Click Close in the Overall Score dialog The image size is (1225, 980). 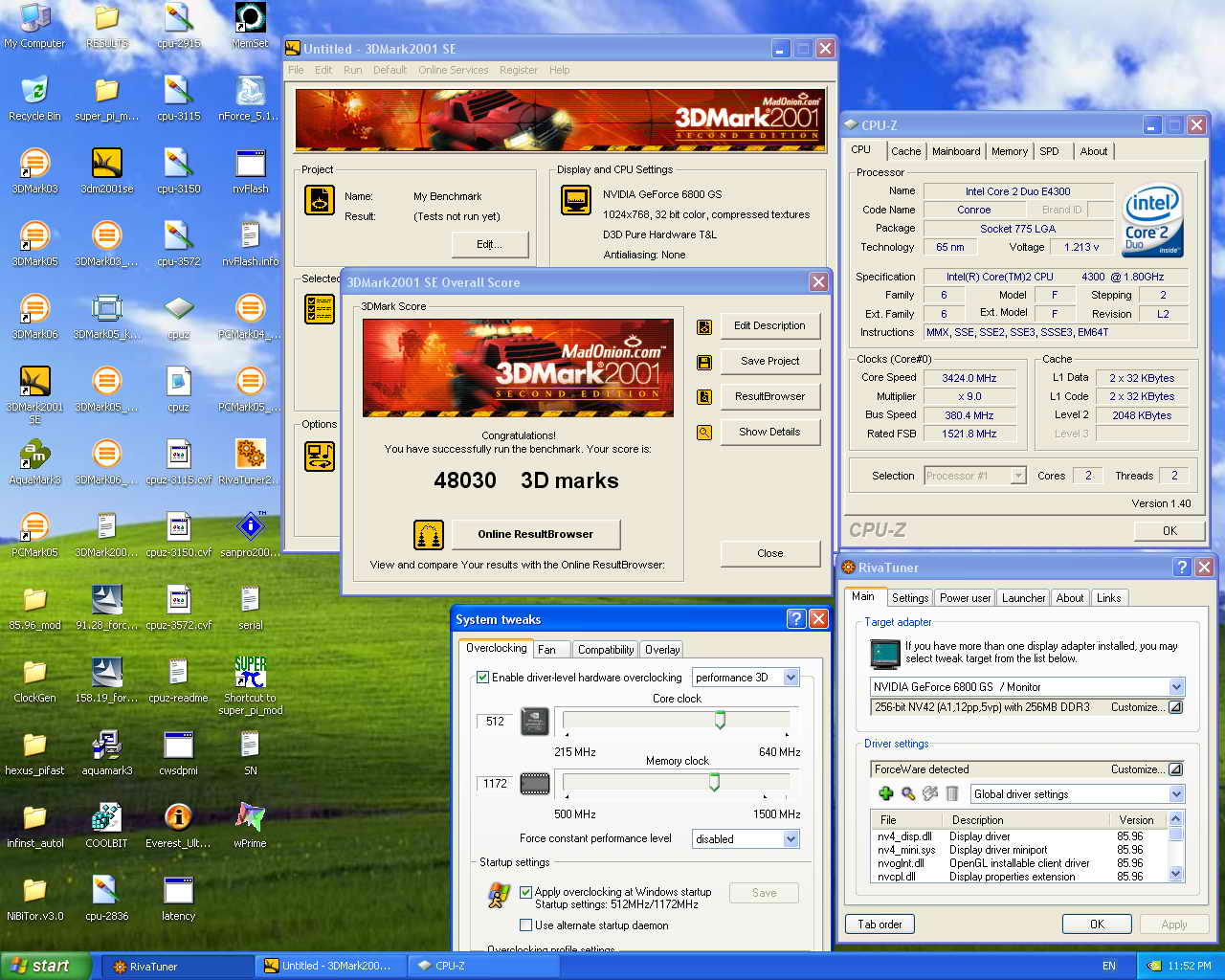(x=769, y=553)
